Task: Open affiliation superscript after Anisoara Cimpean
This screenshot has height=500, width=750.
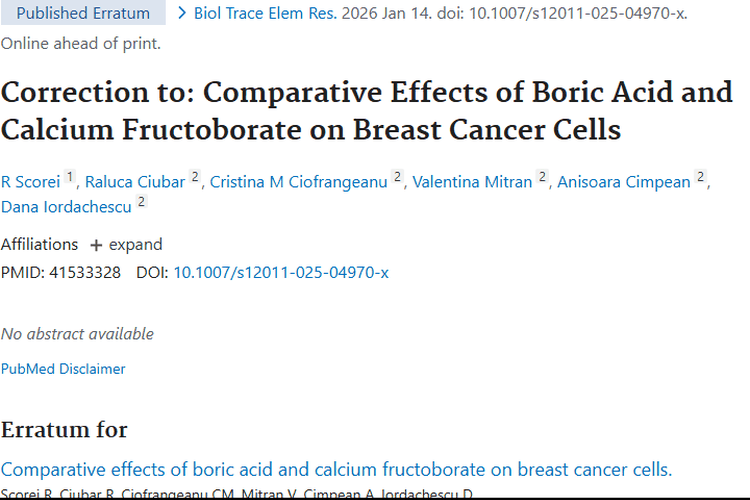Action: coord(701,177)
